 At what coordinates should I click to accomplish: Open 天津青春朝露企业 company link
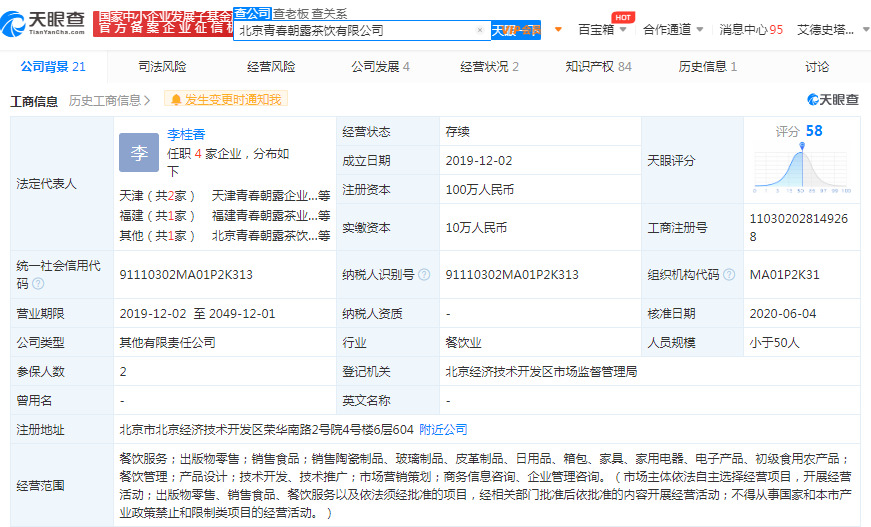(x=271, y=195)
